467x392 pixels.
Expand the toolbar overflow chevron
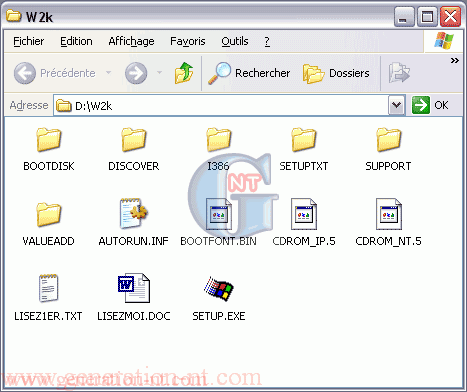point(455,61)
